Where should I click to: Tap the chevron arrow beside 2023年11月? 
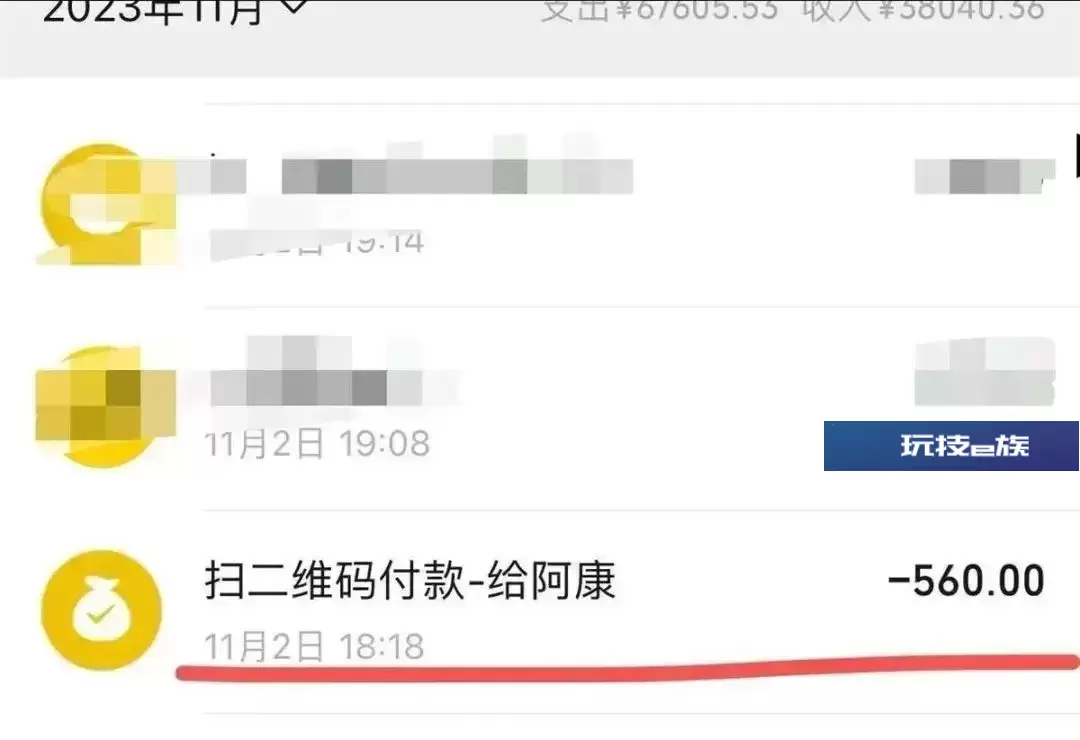pyautogui.click(x=293, y=7)
